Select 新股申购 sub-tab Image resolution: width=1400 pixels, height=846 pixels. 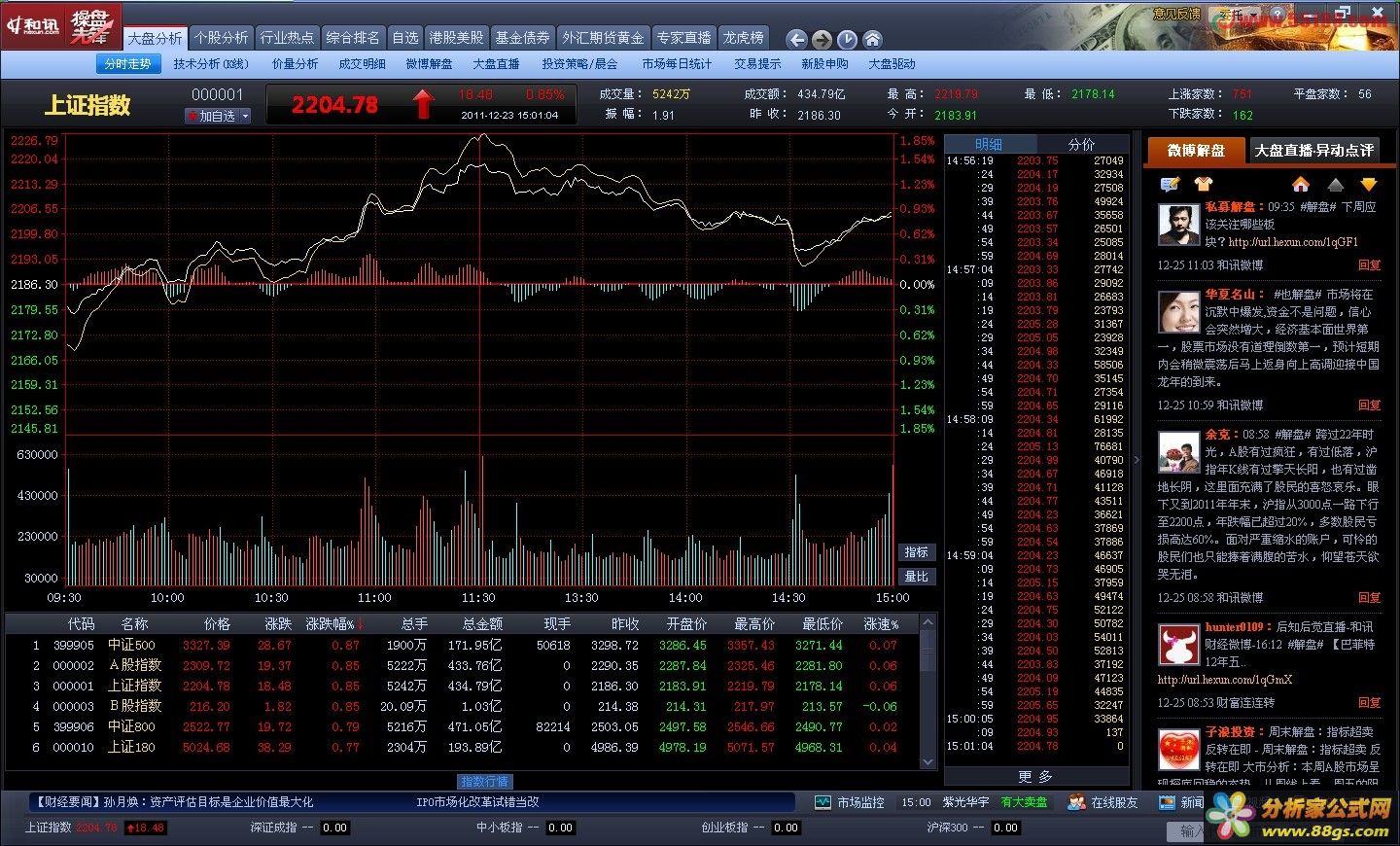(x=824, y=64)
